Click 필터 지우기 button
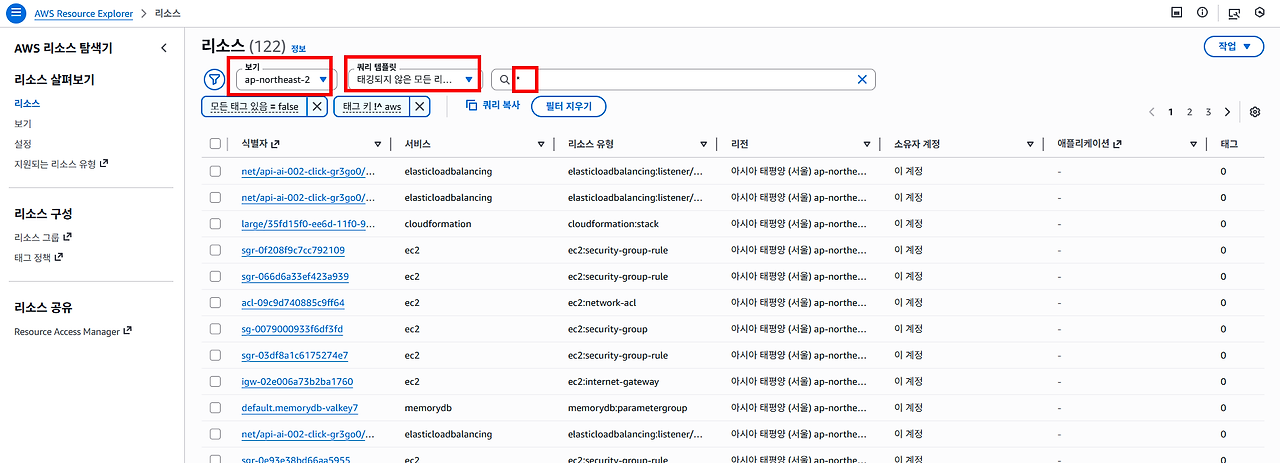1280x463 pixels. click(569, 106)
